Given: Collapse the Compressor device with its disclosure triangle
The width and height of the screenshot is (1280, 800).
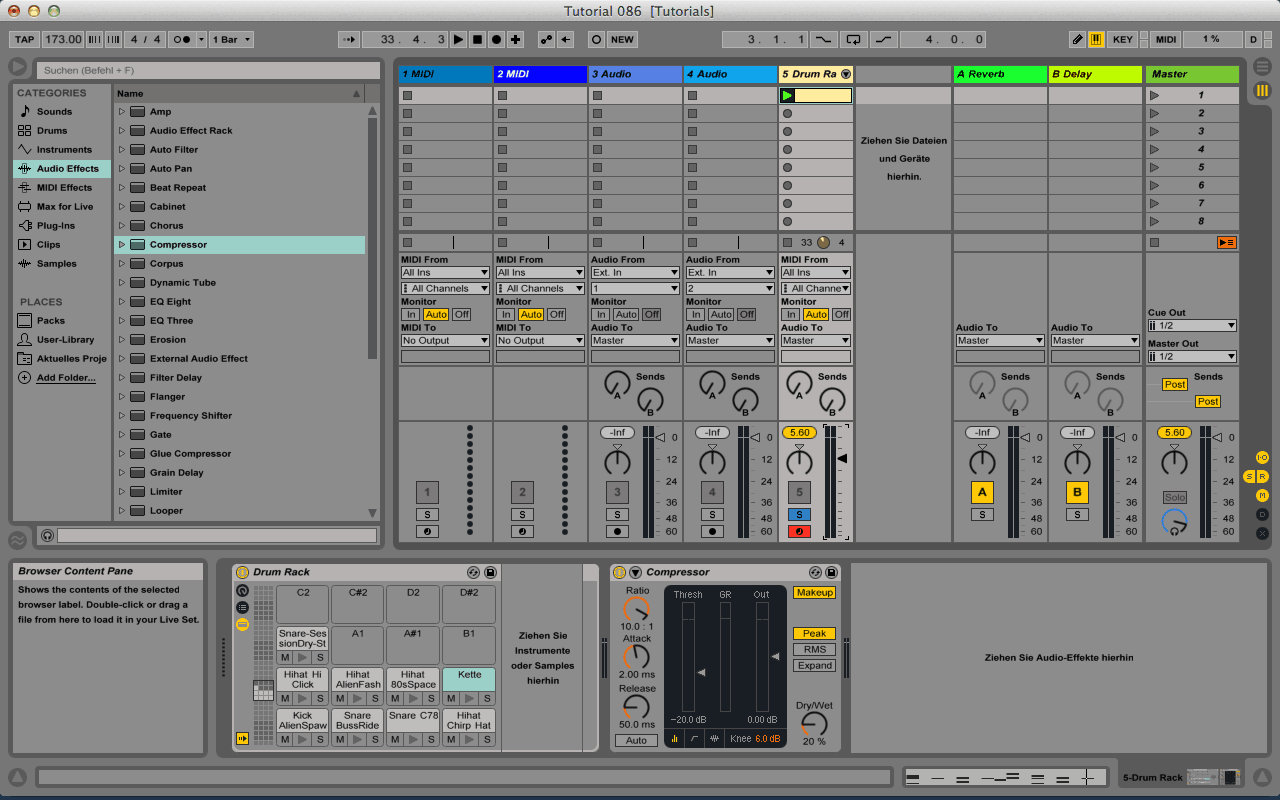Looking at the screenshot, I should 634,572.
